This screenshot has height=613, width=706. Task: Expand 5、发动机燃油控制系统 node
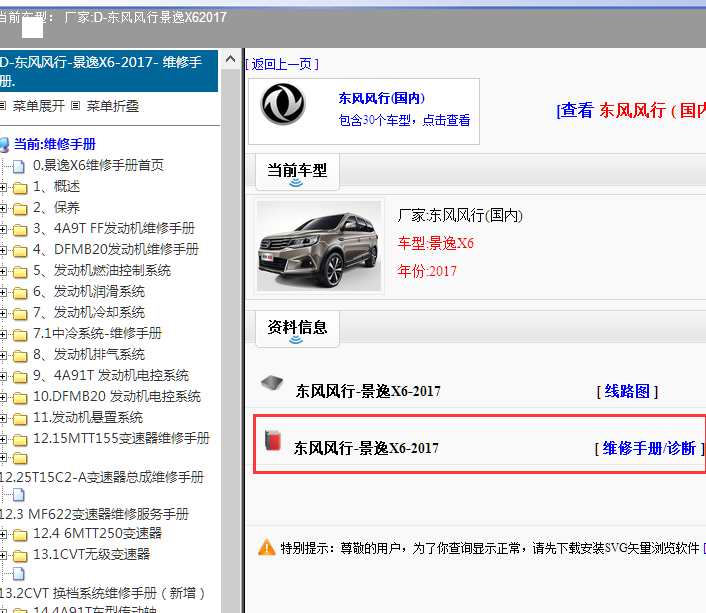[3, 271]
